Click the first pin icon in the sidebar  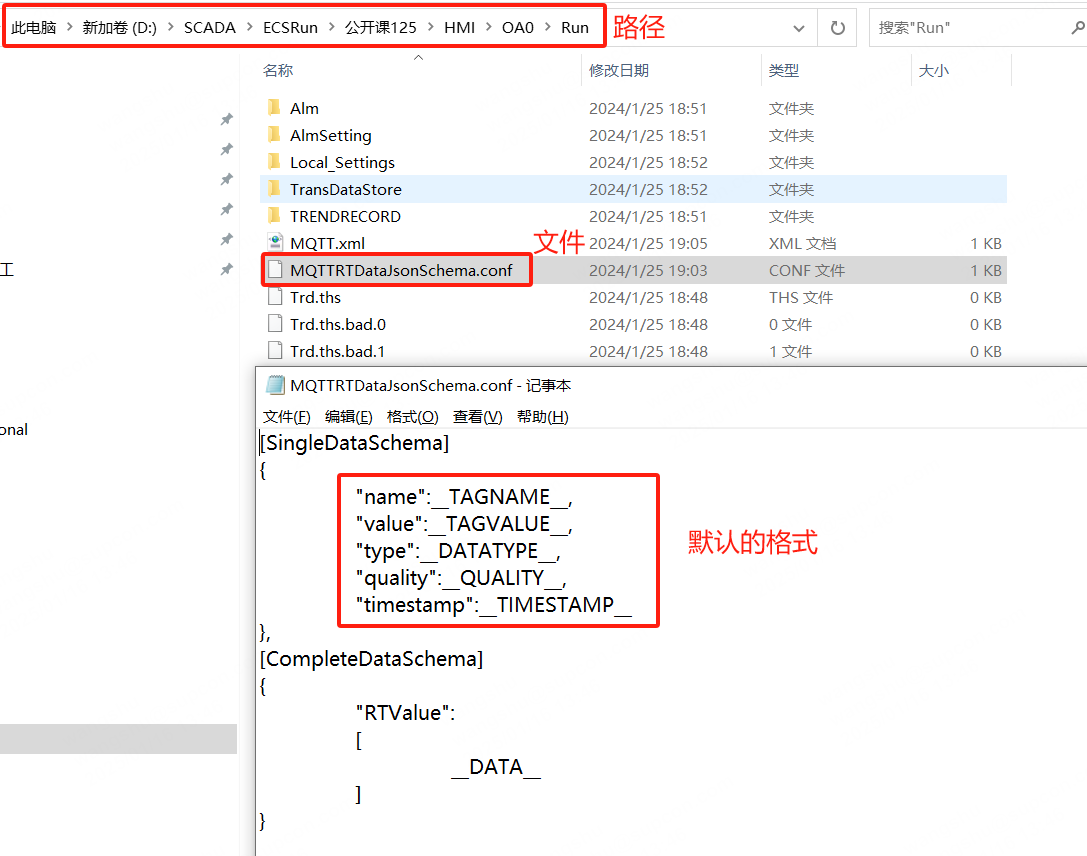click(x=226, y=119)
